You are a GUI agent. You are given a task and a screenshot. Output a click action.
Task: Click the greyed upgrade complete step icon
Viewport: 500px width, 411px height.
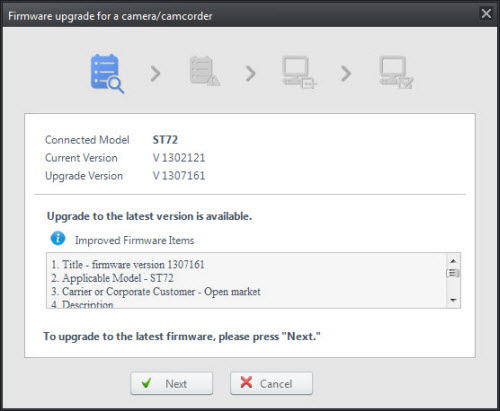pos(396,72)
